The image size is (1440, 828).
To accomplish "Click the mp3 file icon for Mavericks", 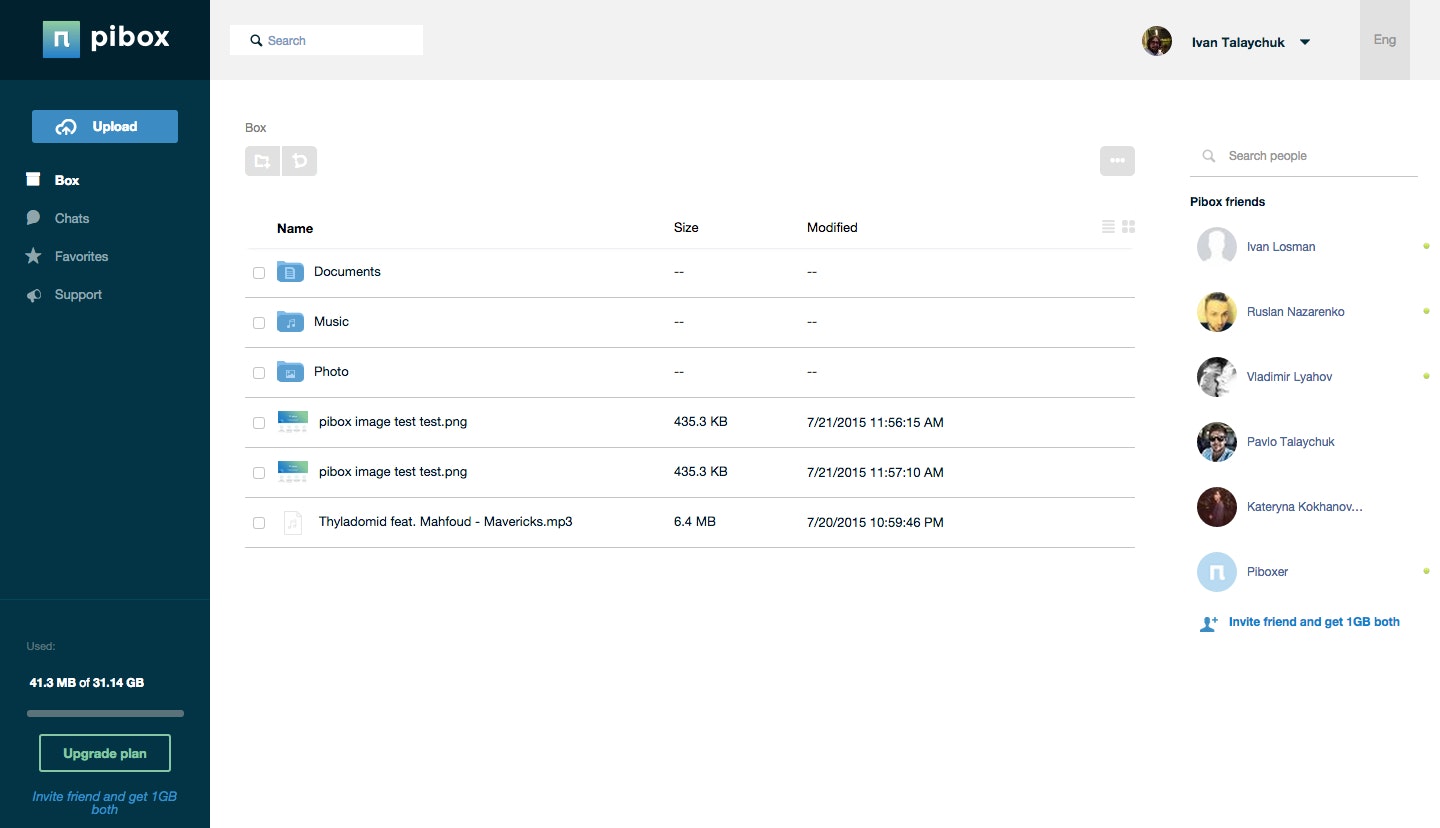I will [x=293, y=522].
